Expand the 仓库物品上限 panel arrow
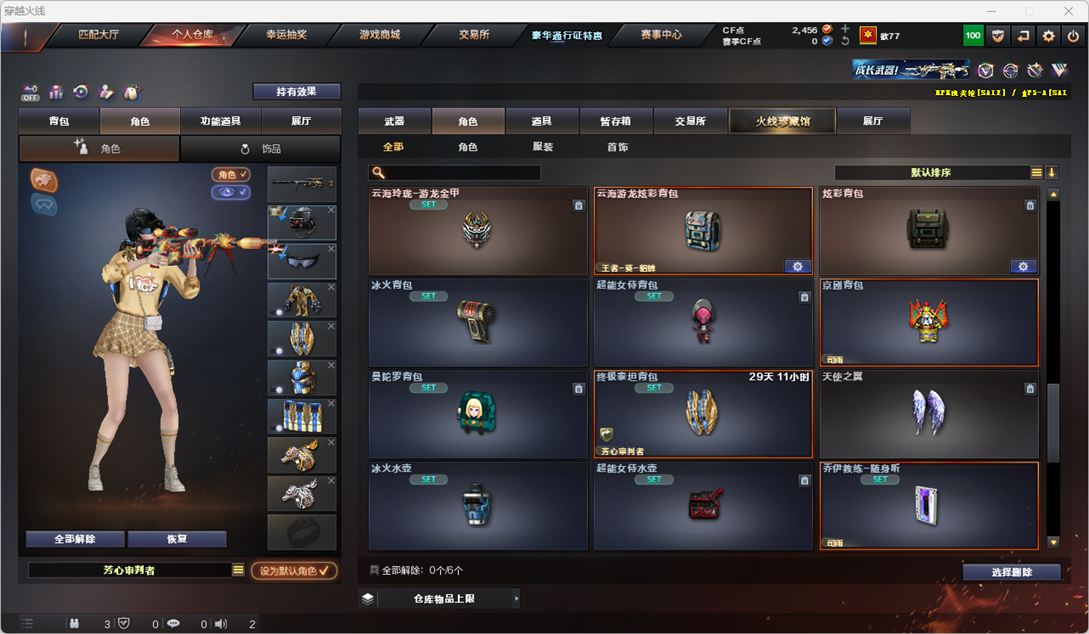The width and height of the screenshot is (1089, 634). pos(516,598)
